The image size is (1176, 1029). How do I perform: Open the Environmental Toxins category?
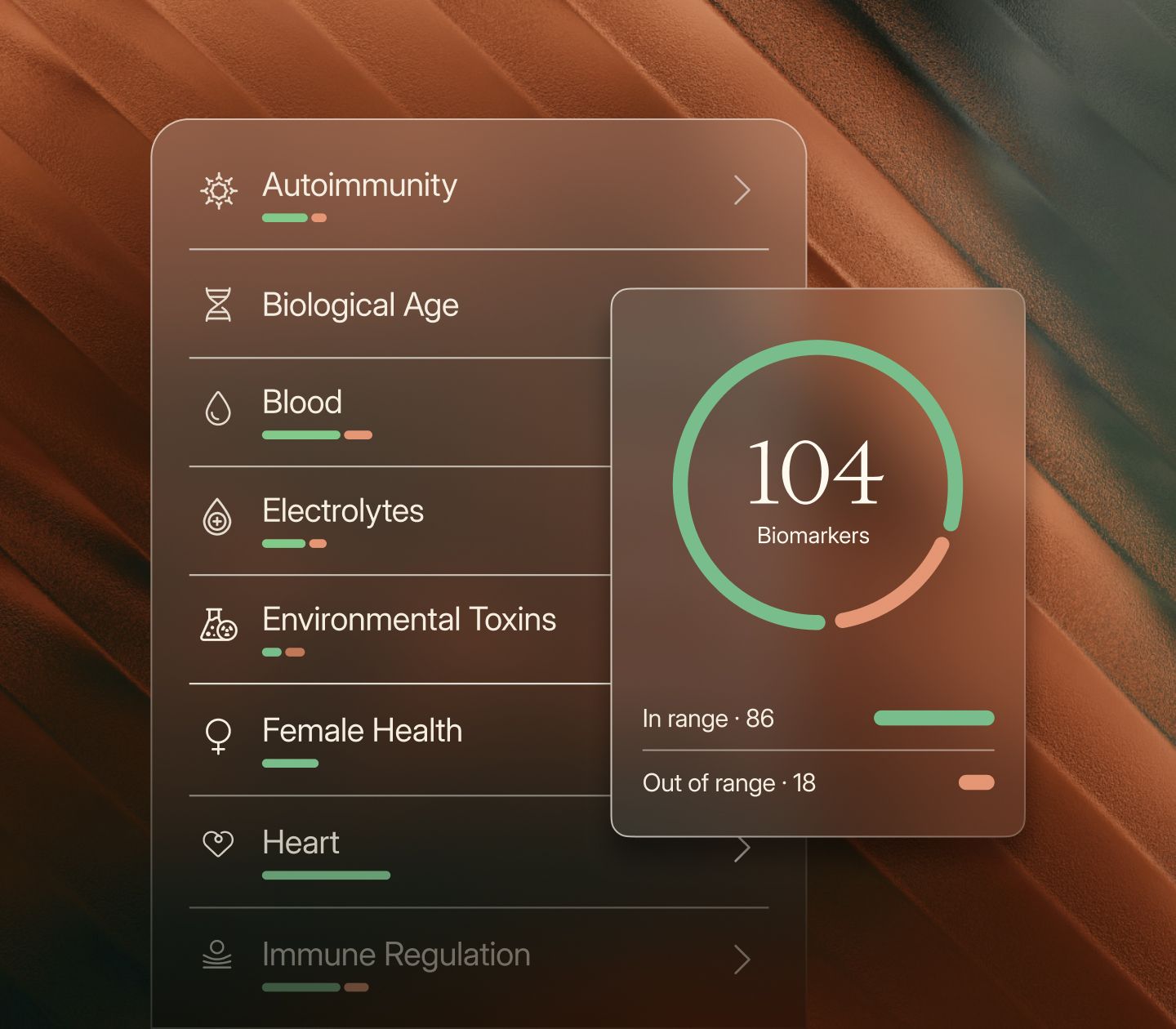tap(409, 619)
